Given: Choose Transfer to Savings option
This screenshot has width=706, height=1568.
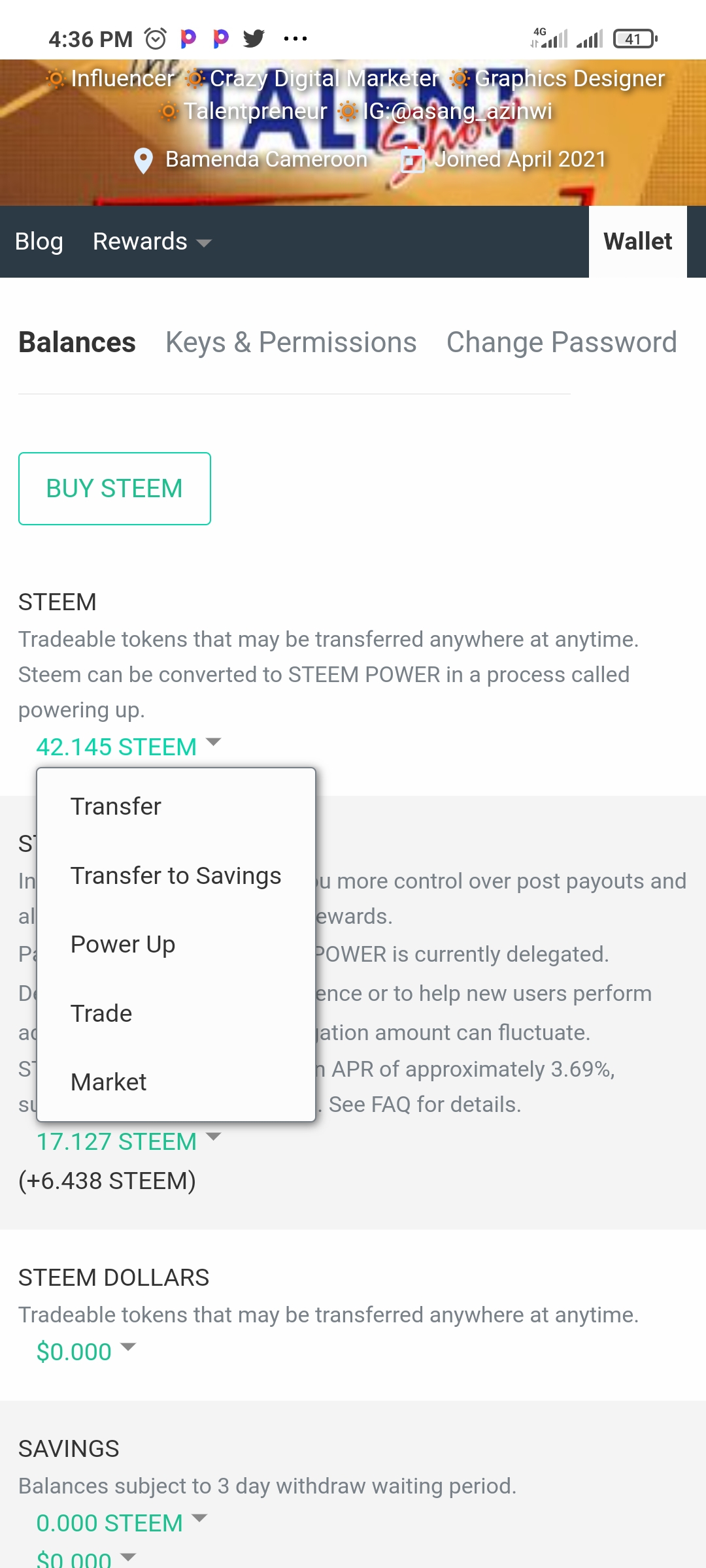Looking at the screenshot, I should (176, 875).
